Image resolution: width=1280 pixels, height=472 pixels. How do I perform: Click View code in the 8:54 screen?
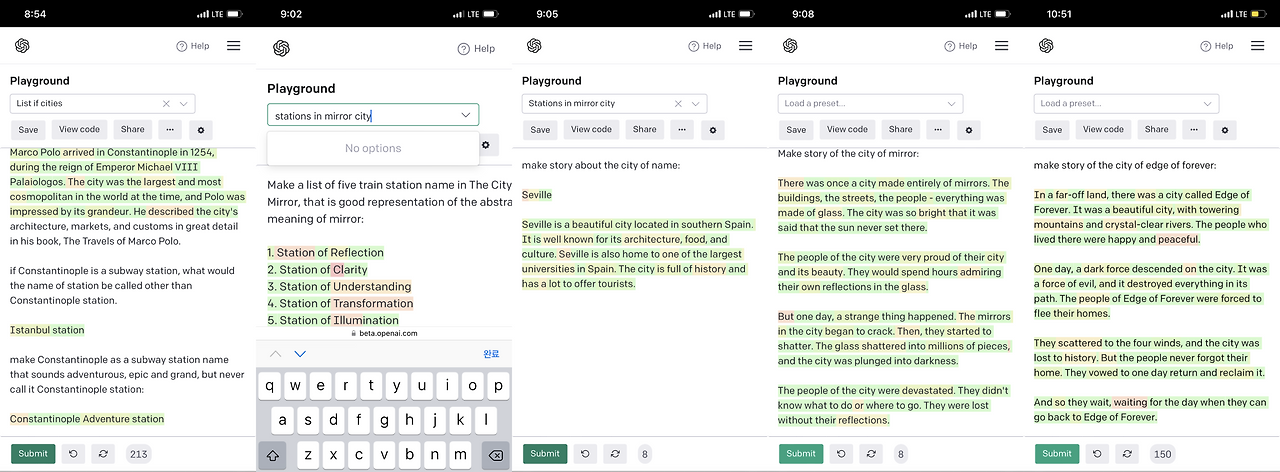pos(80,130)
